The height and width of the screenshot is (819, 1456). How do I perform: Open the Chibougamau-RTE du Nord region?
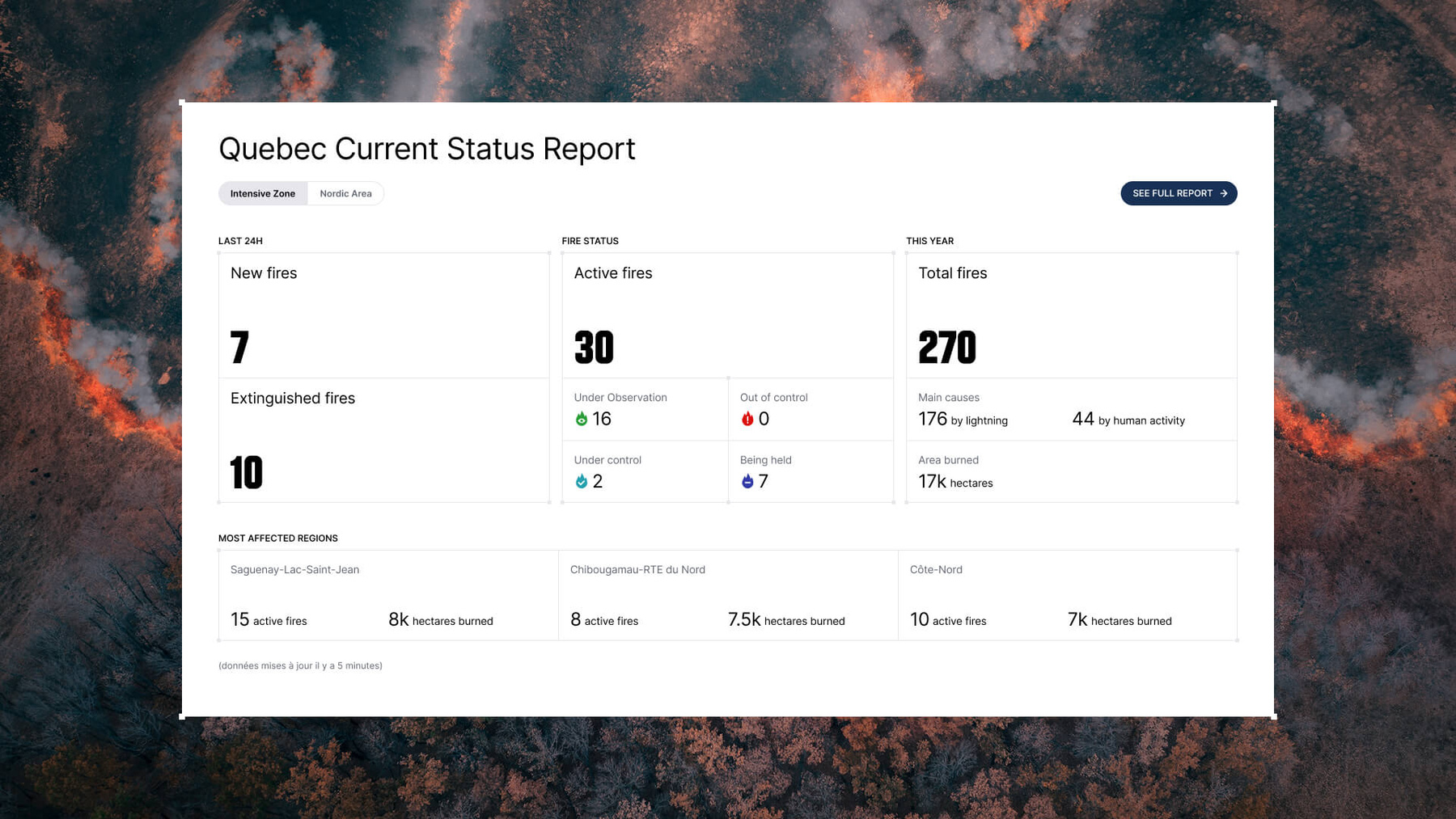point(728,595)
